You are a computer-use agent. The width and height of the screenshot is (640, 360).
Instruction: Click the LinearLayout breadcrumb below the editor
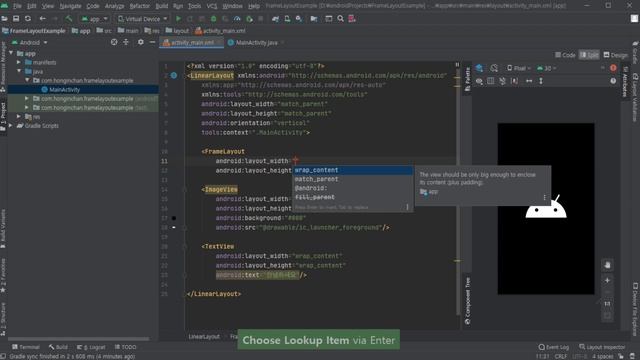coord(204,336)
